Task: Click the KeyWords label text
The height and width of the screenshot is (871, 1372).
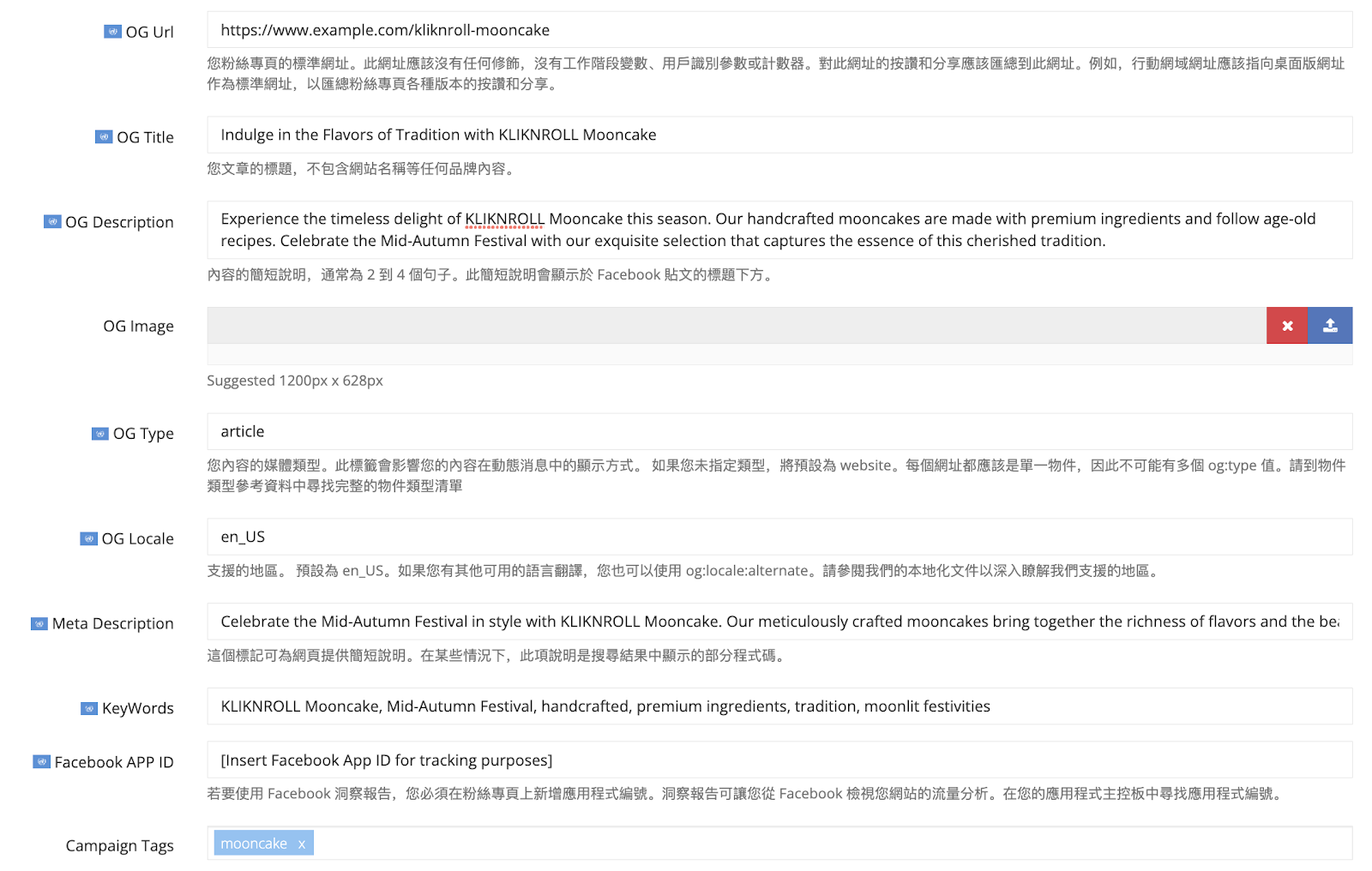Action: coord(138,708)
